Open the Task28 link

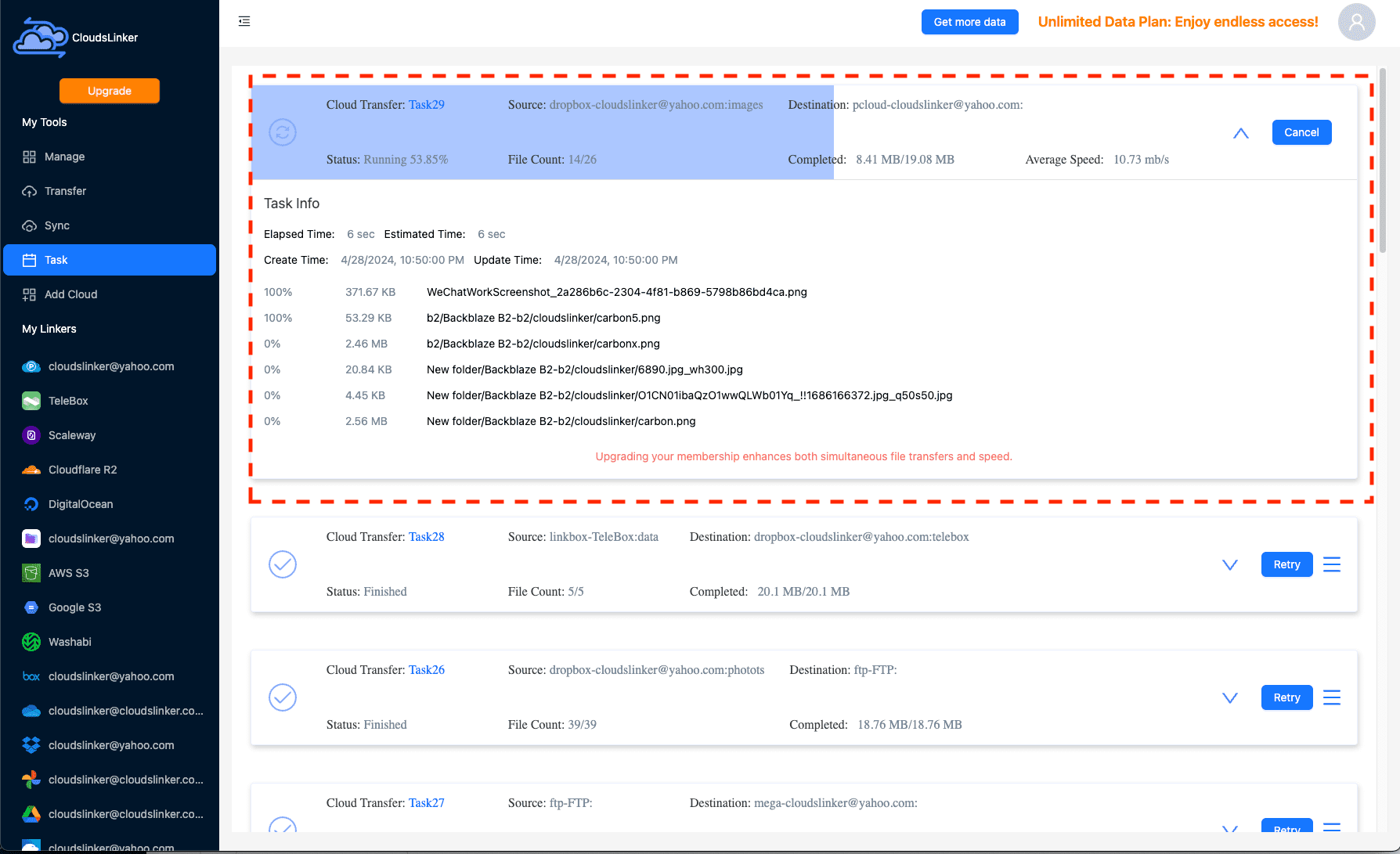tap(427, 537)
